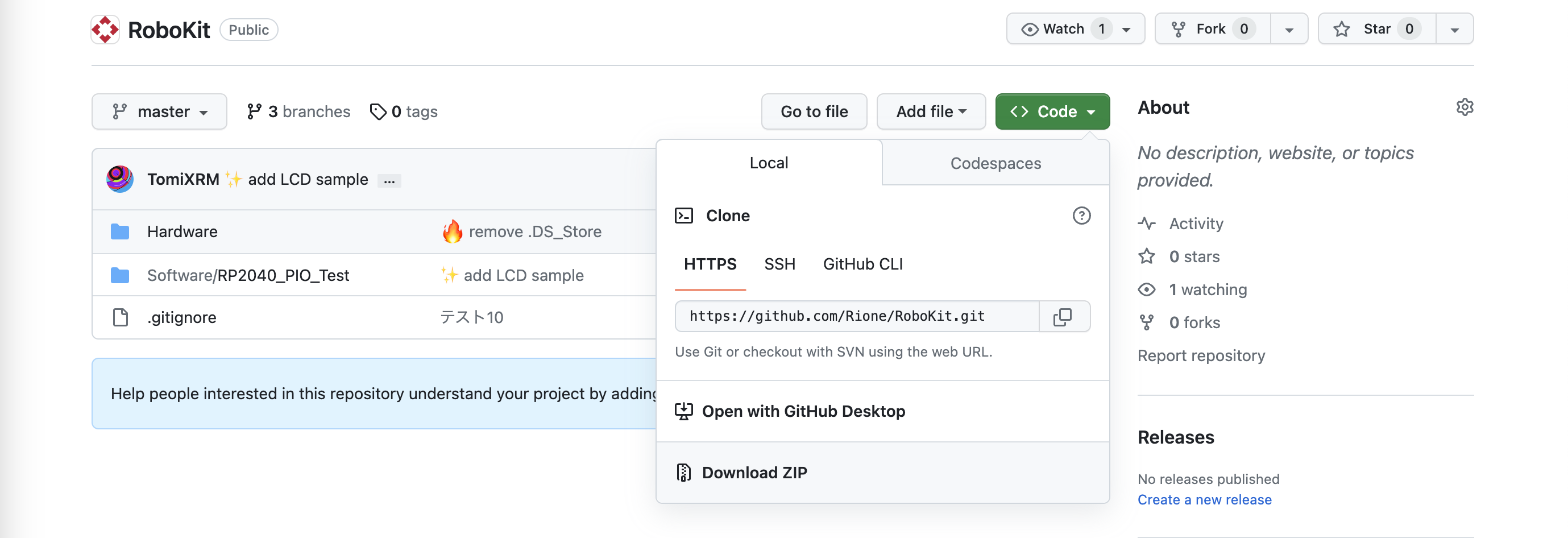
Task: Click the ZIP file icon
Action: pos(683,472)
